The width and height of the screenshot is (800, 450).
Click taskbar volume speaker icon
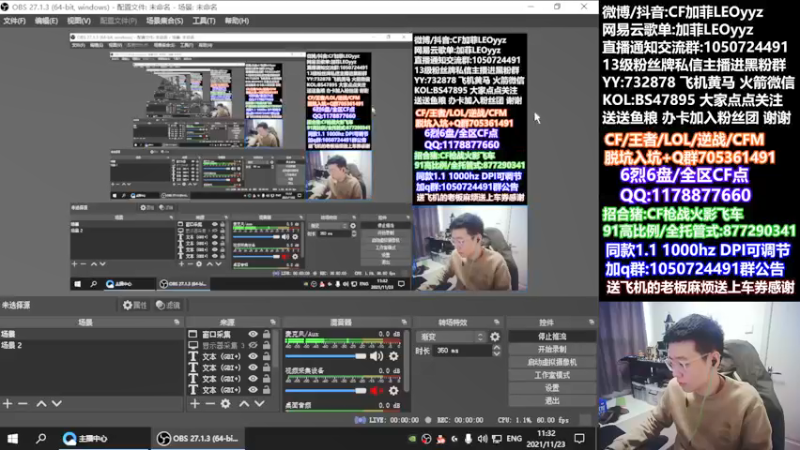(482, 439)
